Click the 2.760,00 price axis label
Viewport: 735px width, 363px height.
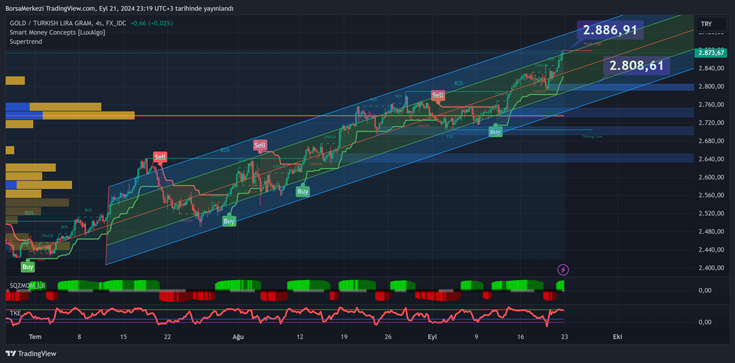pos(710,105)
